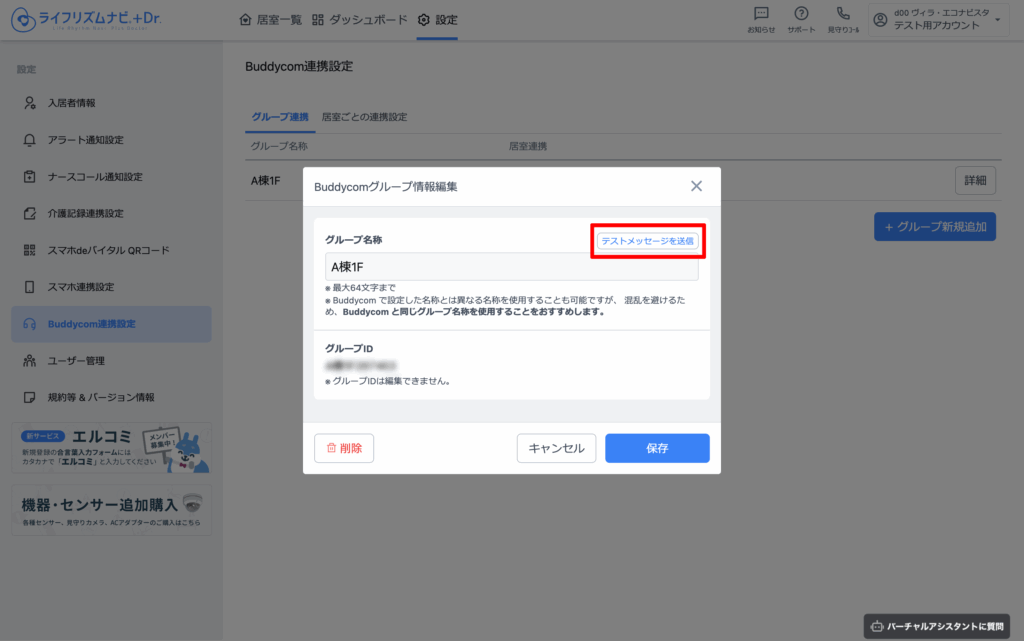Click the ナースコール通知設定 icon
The width and height of the screenshot is (1024, 641).
tap(29, 177)
